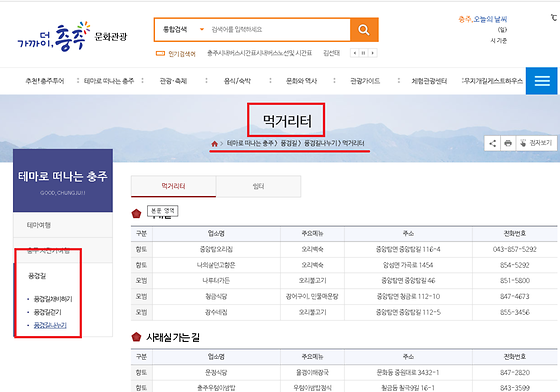Click phone number 847-2820

515,372
